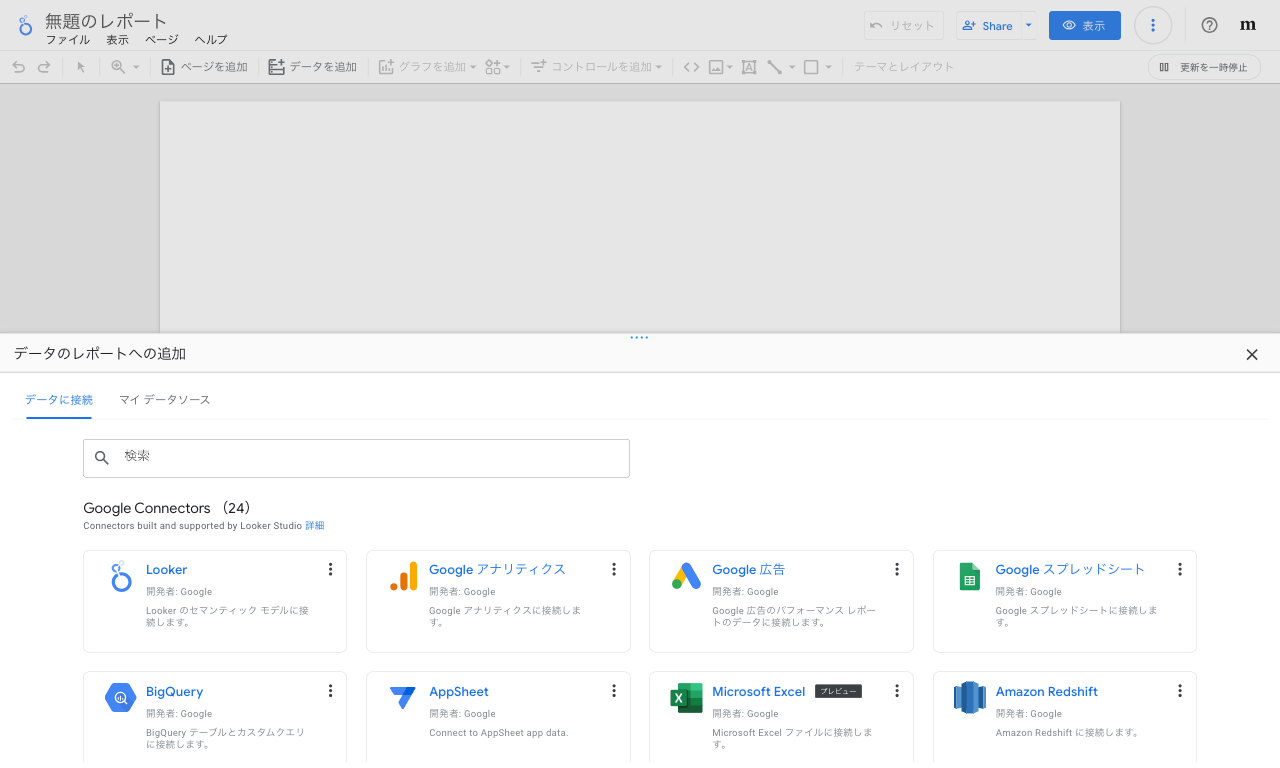This screenshot has height=768, width=1280.
Task: Click the Looker connector logo
Action: click(x=121, y=577)
